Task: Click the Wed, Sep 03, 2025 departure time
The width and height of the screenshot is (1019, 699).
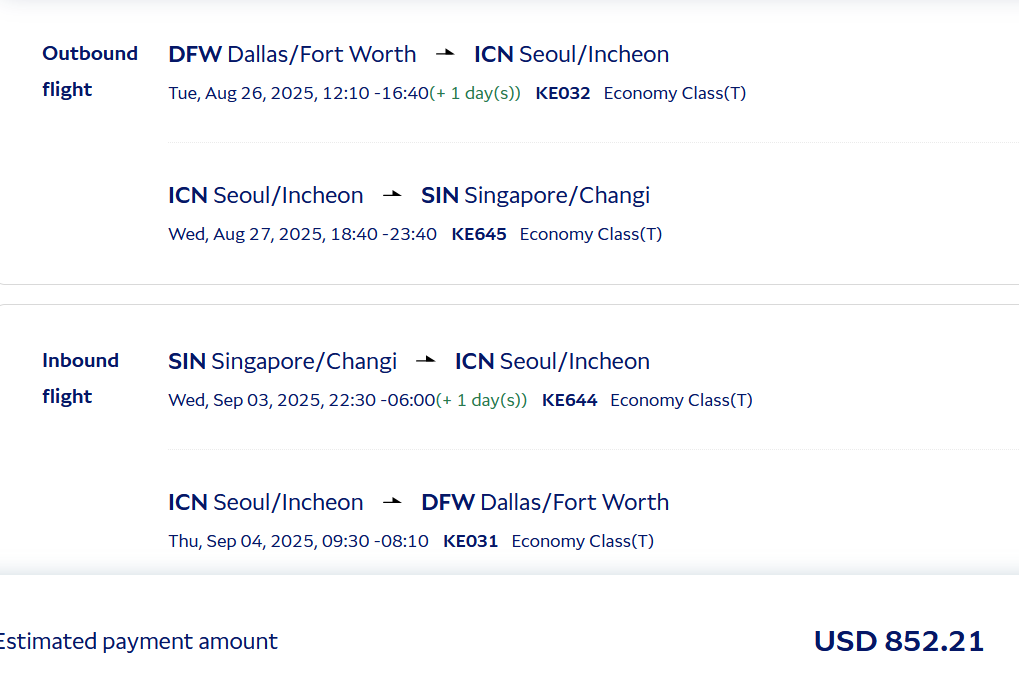Action: (x=302, y=400)
